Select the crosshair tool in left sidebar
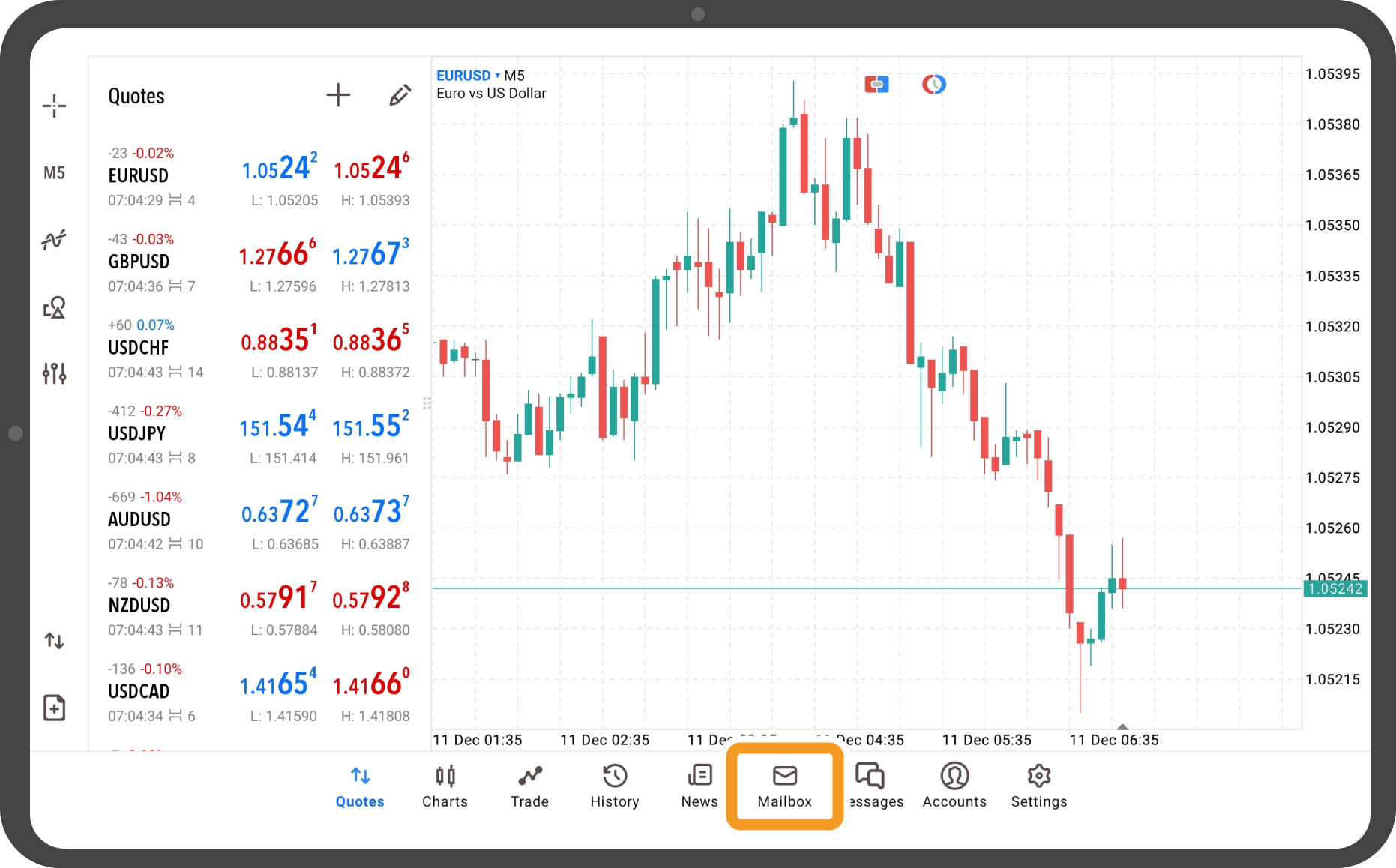 54,106
